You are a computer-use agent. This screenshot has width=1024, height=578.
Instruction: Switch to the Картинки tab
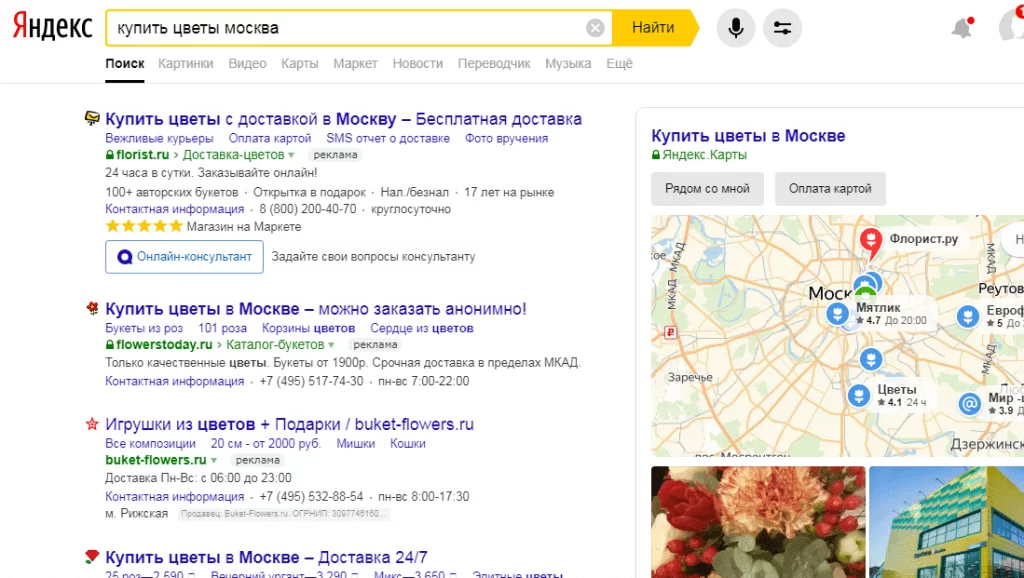coord(185,63)
